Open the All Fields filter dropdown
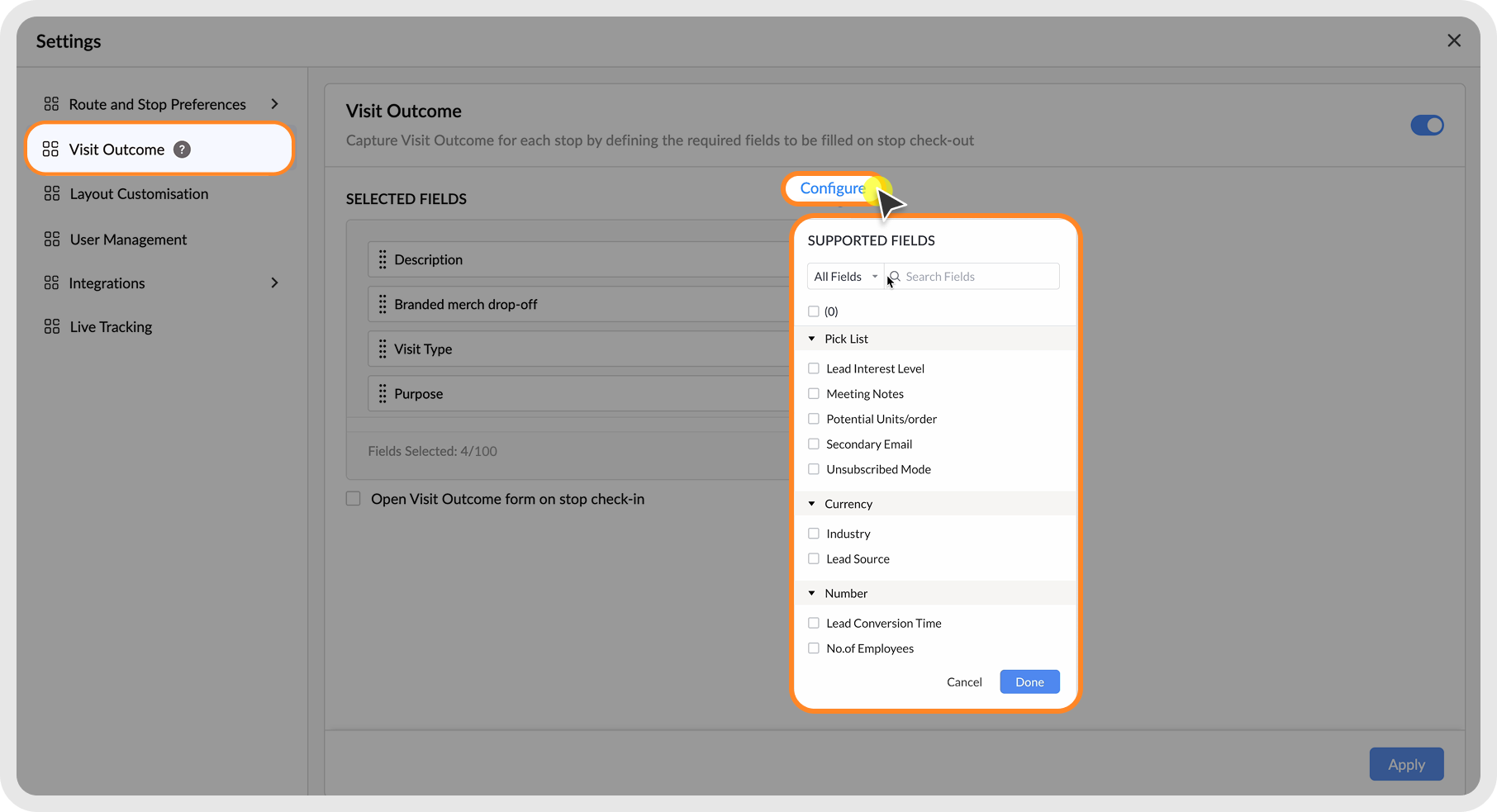The height and width of the screenshot is (812, 1497). tap(845, 277)
